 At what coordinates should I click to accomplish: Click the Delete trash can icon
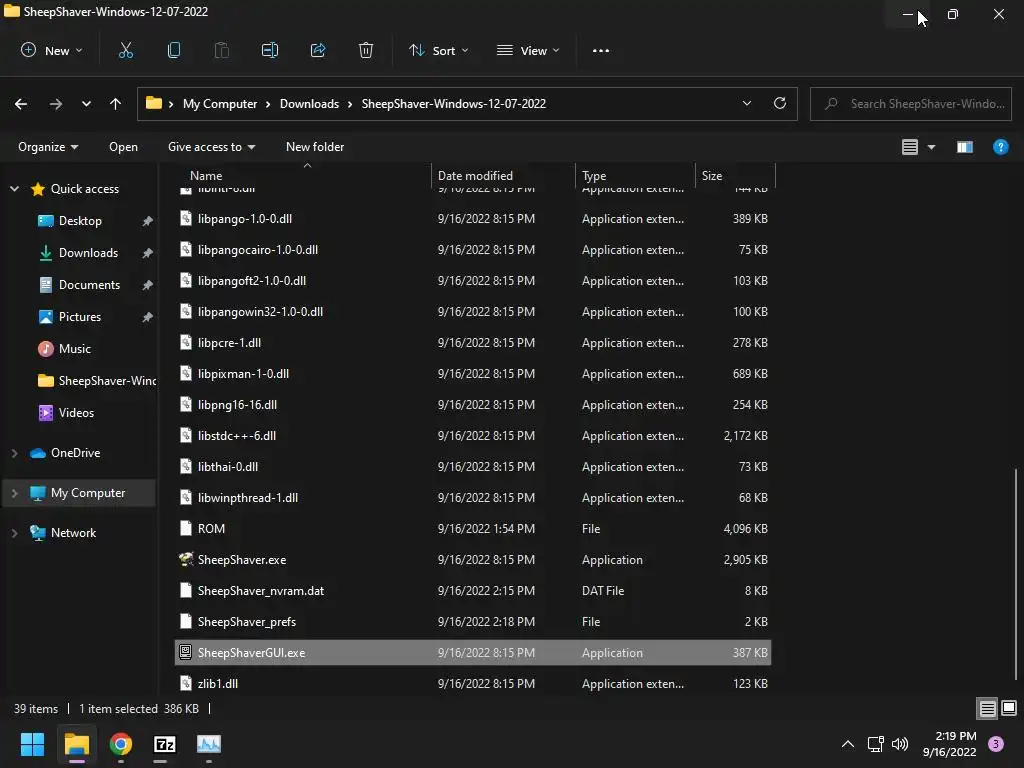coord(366,50)
